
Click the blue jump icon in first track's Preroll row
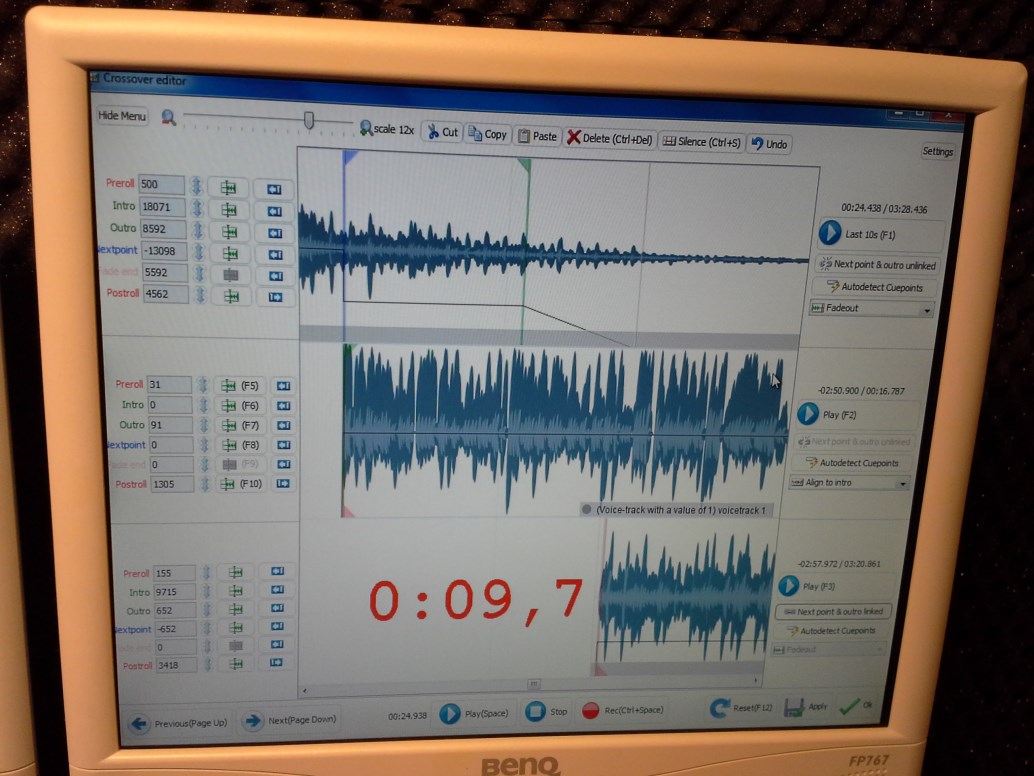[274, 190]
